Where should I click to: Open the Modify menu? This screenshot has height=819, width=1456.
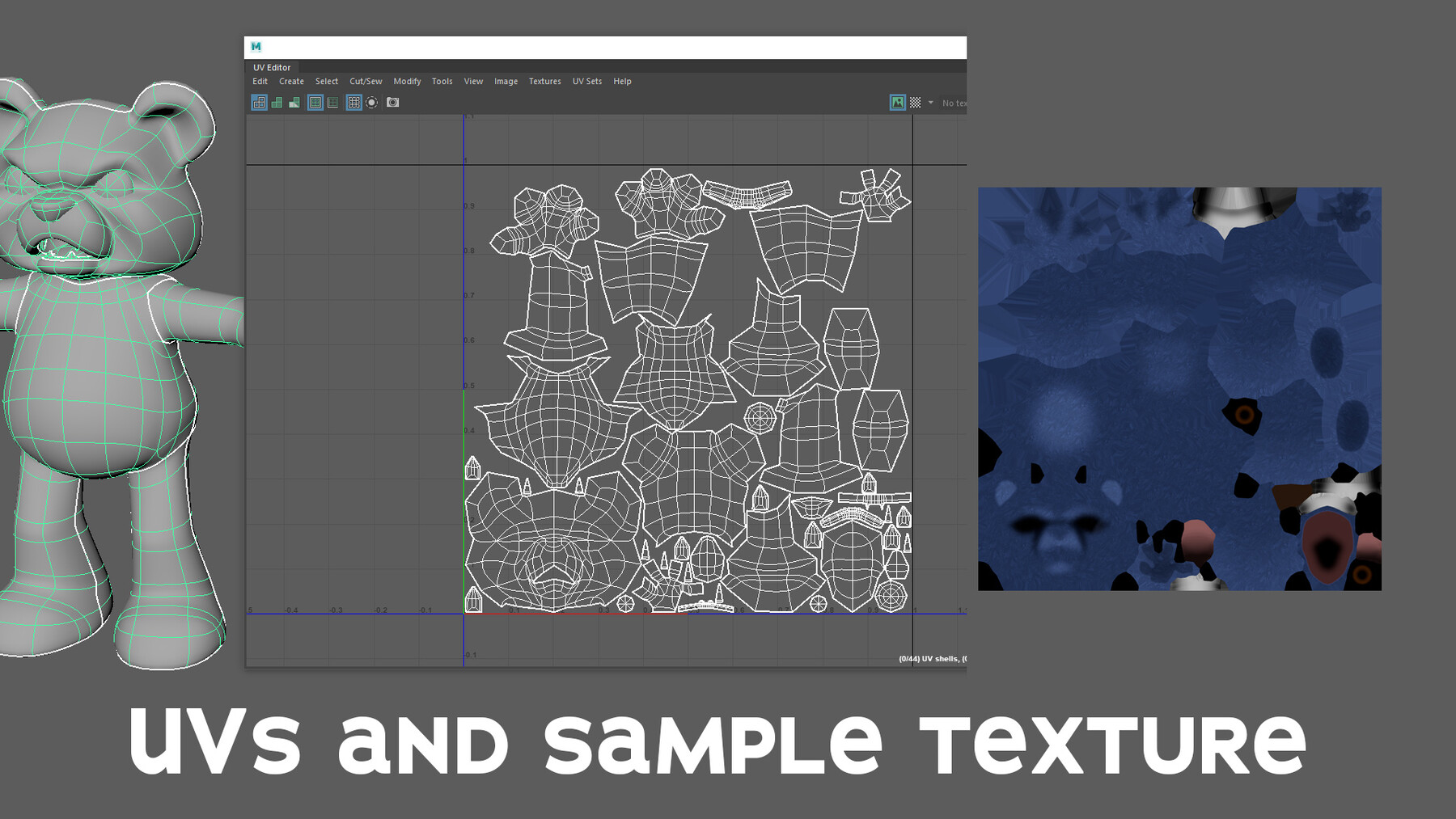point(408,81)
